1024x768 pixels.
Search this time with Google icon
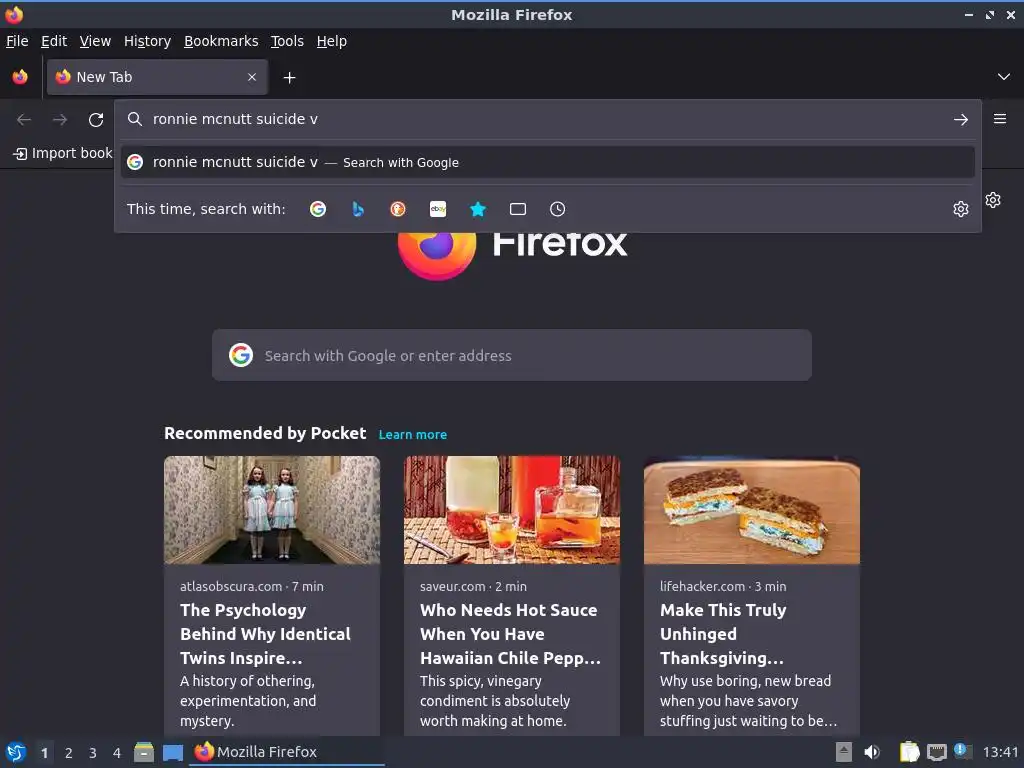(x=318, y=209)
